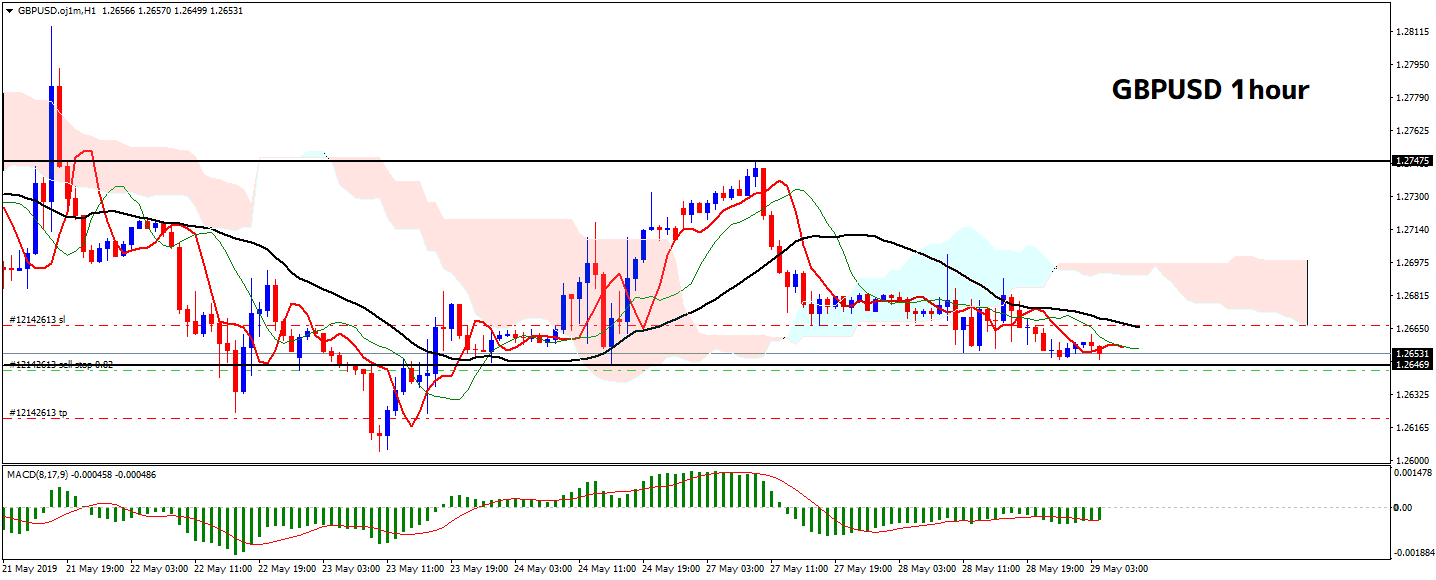Image resolution: width=1436 pixels, height=580 pixels.
Task: Click the 1.26815 price axis value
Action: click(x=1411, y=296)
